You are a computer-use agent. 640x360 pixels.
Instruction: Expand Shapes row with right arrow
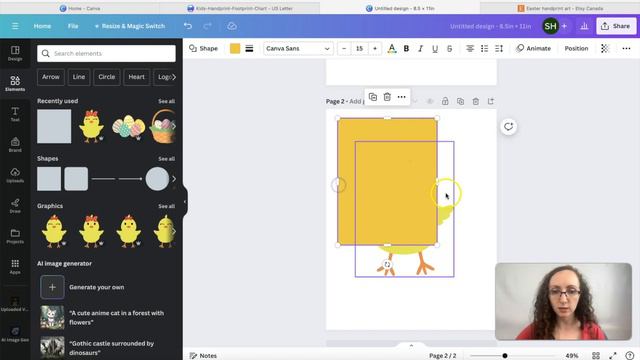click(x=174, y=179)
